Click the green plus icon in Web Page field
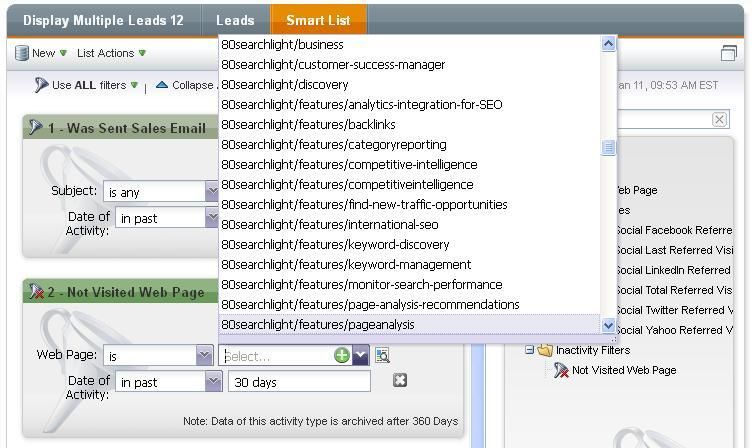 (342, 355)
